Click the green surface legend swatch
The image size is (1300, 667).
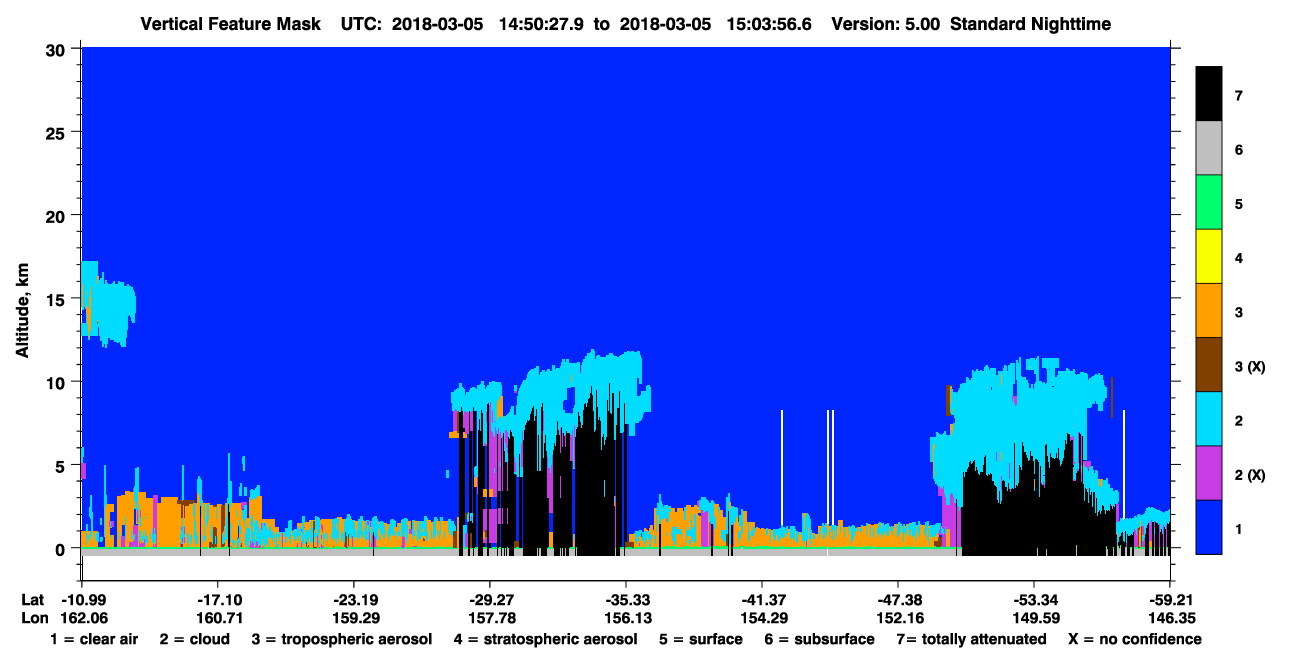pos(1208,203)
